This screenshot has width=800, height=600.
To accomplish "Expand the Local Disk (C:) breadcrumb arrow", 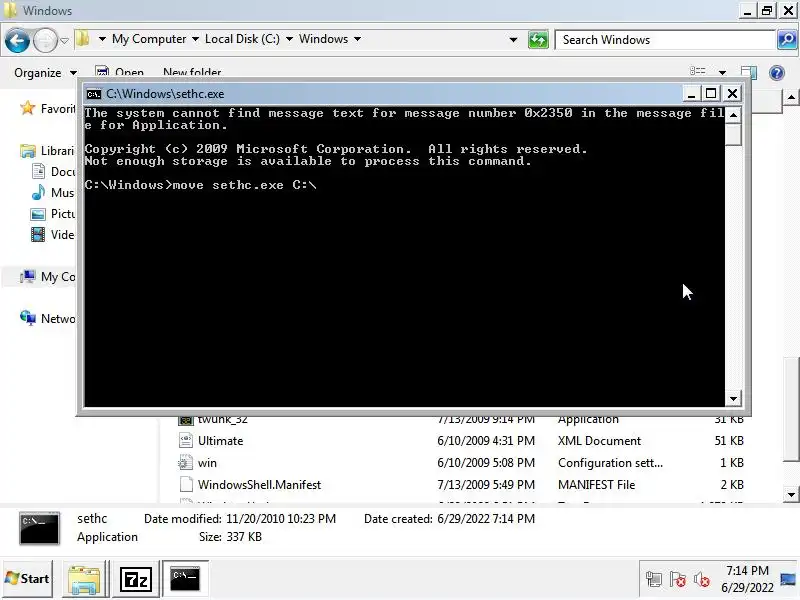I will coord(289,39).
